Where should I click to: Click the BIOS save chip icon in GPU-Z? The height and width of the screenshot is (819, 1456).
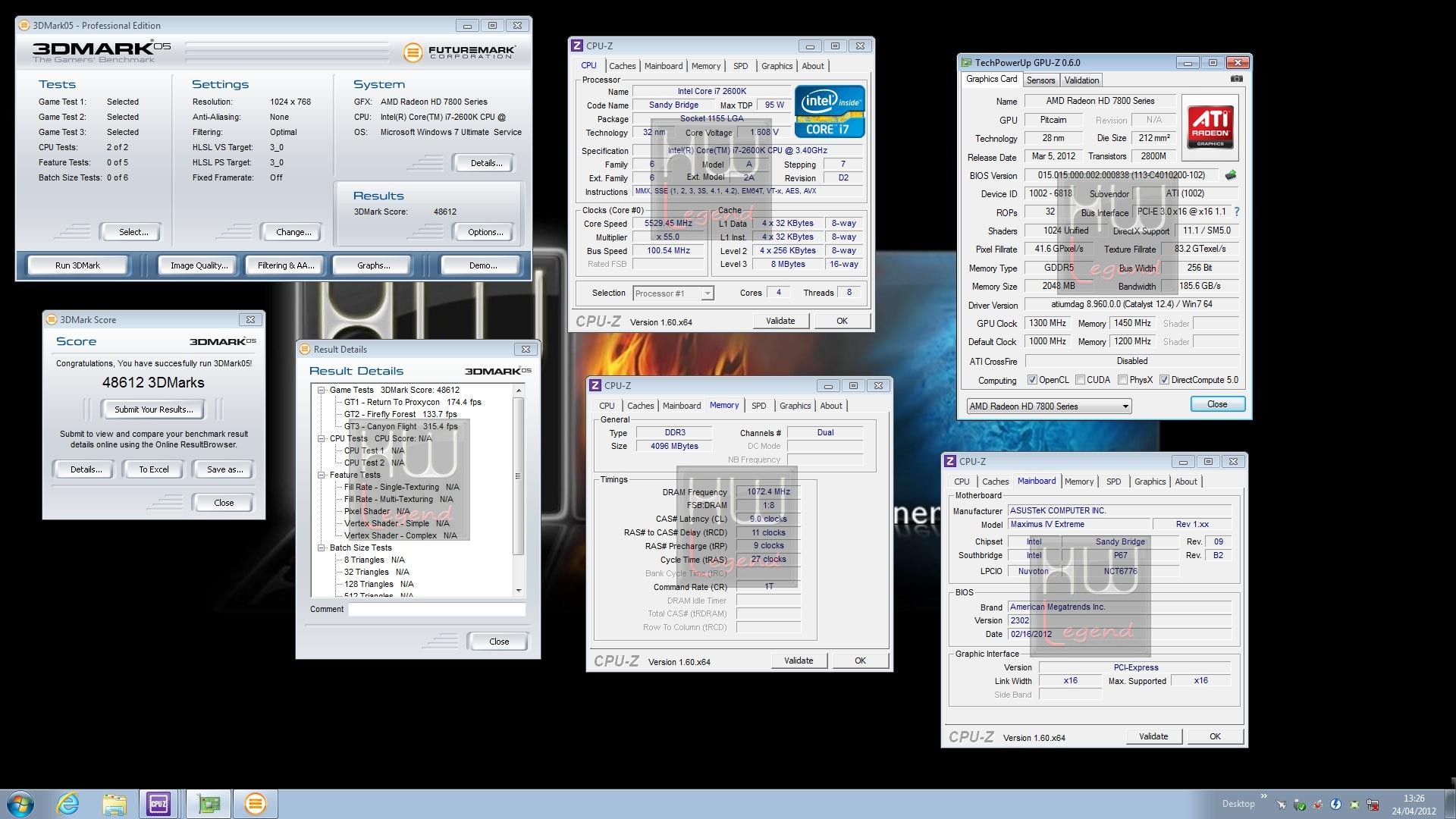pyautogui.click(x=1230, y=175)
